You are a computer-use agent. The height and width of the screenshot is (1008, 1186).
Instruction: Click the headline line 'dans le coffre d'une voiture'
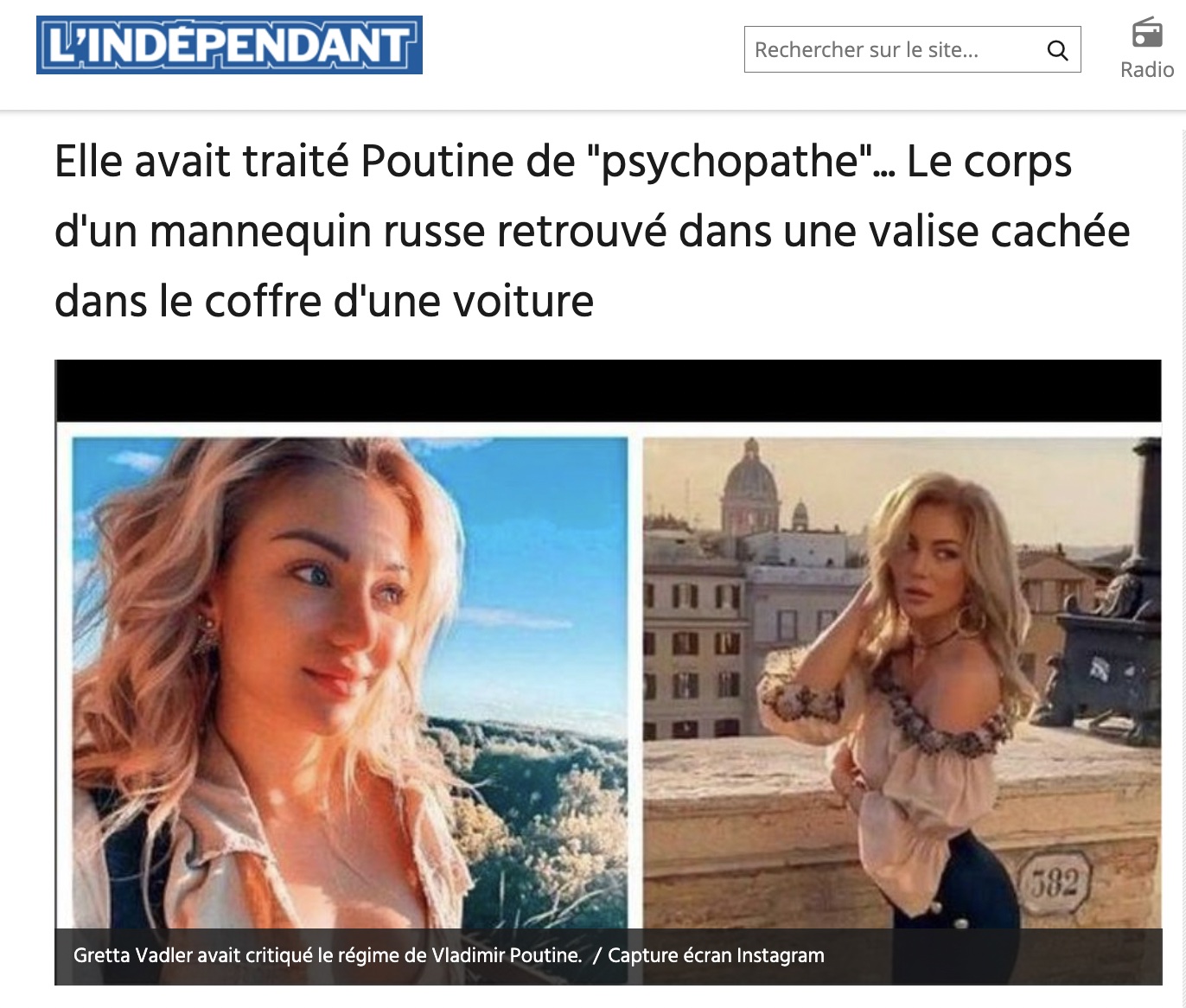[324, 301]
